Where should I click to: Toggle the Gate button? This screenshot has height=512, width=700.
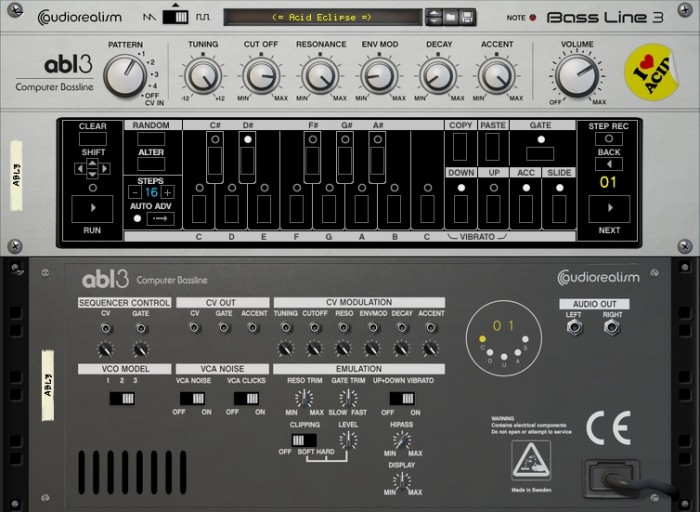tap(540, 154)
